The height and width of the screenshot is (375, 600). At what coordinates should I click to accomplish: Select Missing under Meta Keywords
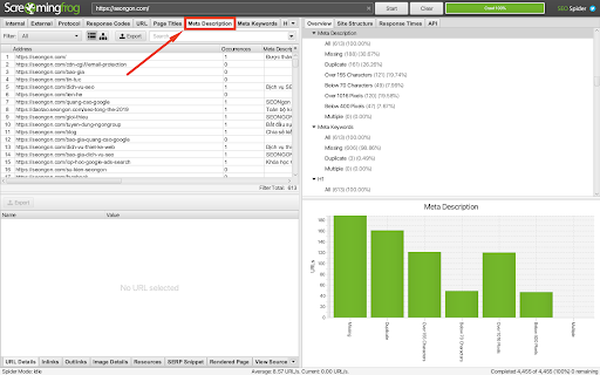(352, 148)
